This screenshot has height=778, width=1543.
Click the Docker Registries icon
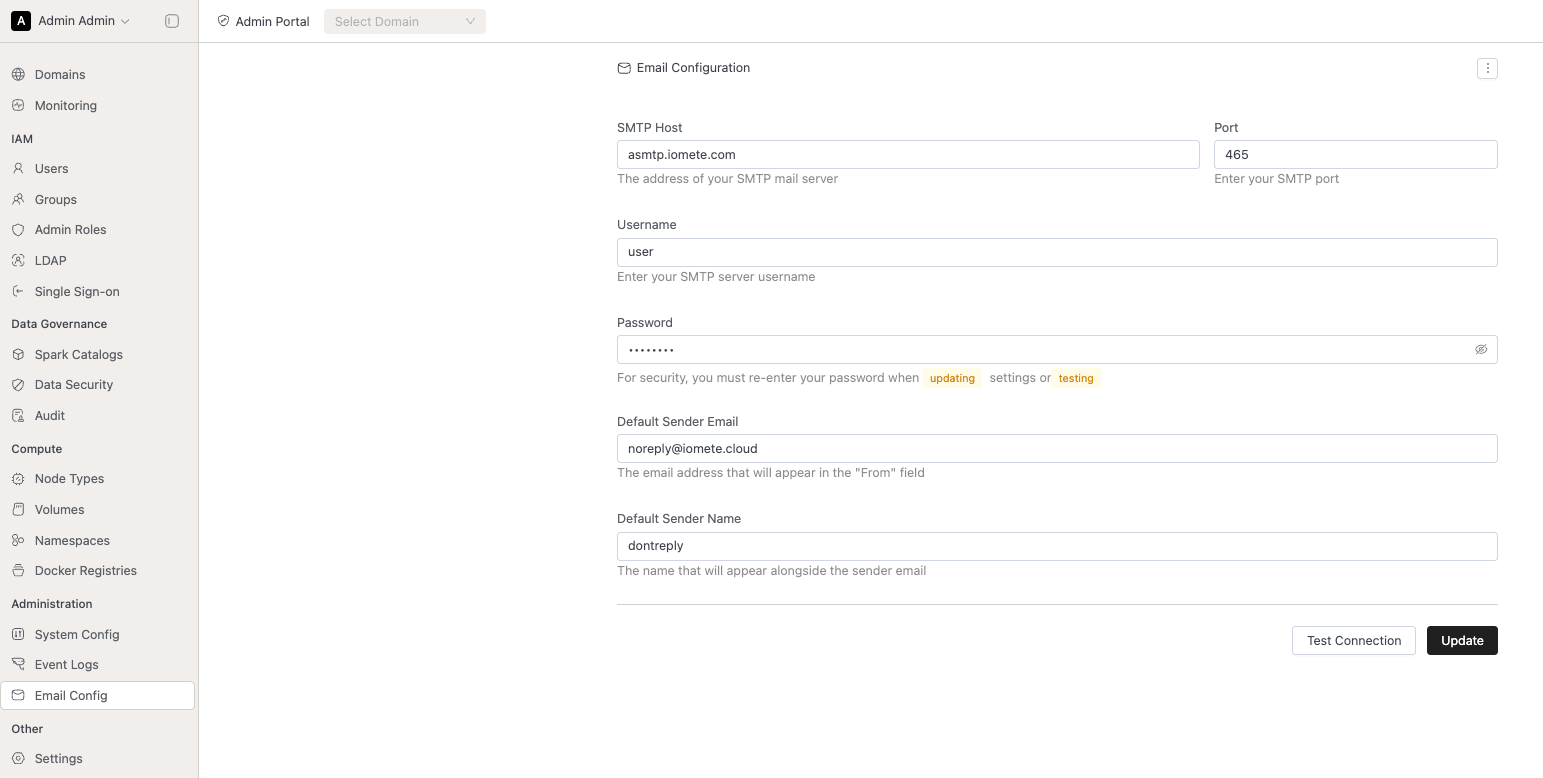pos(18,571)
